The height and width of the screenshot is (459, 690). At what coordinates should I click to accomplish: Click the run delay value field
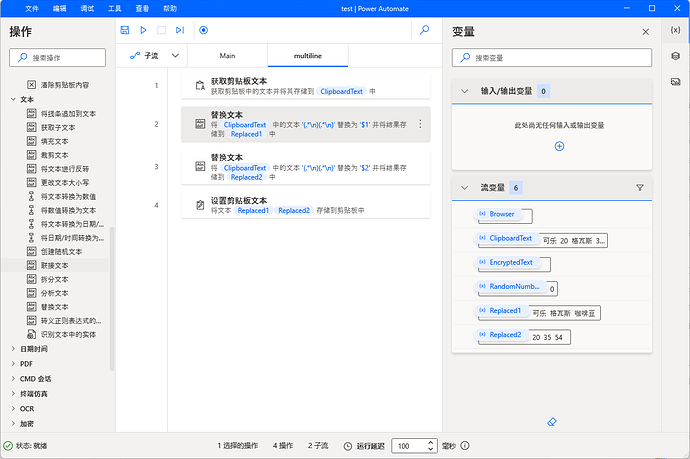click(x=409, y=446)
